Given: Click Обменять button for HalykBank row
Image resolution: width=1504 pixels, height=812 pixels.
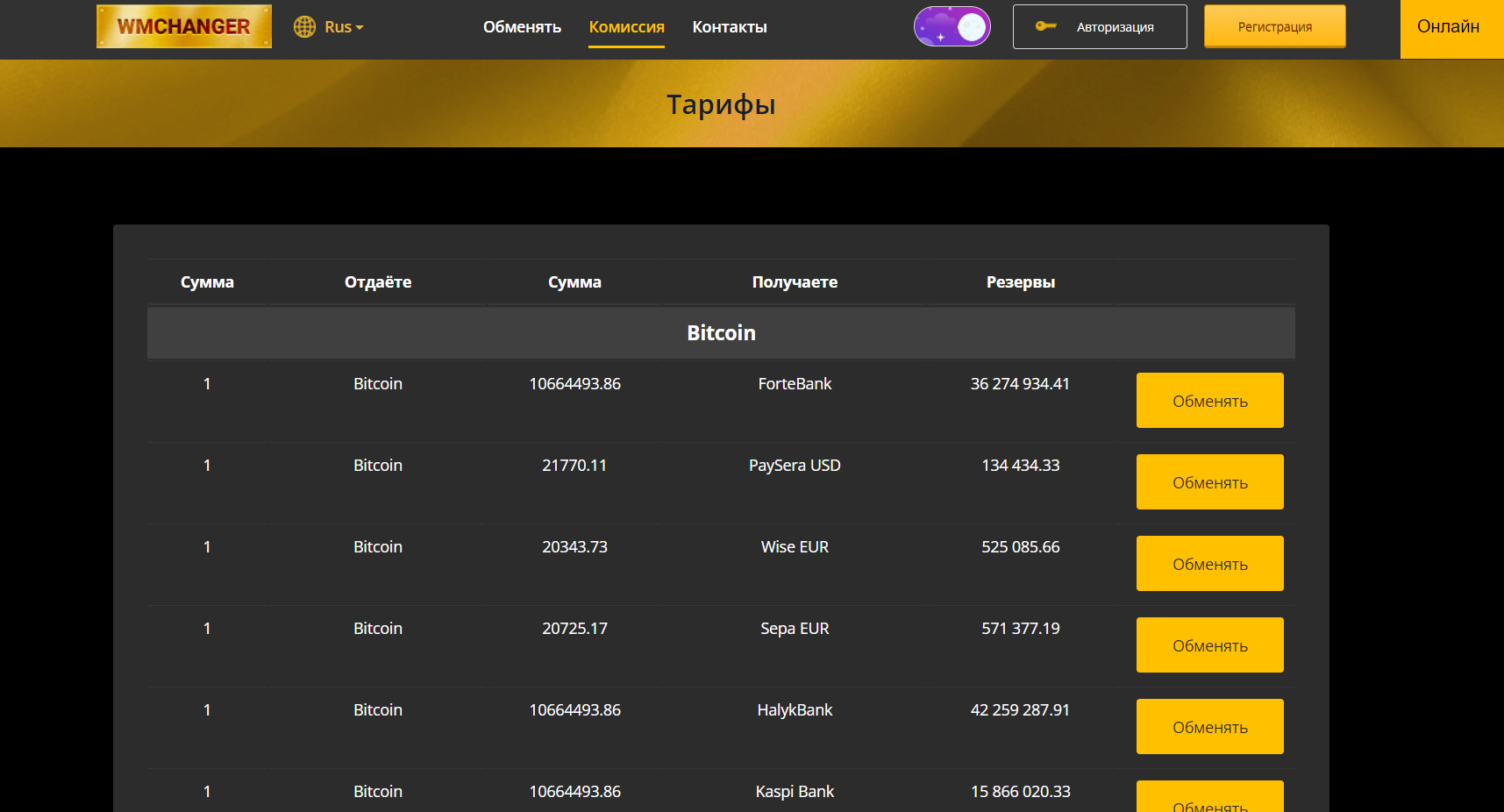Looking at the screenshot, I should click(1209, 727).
